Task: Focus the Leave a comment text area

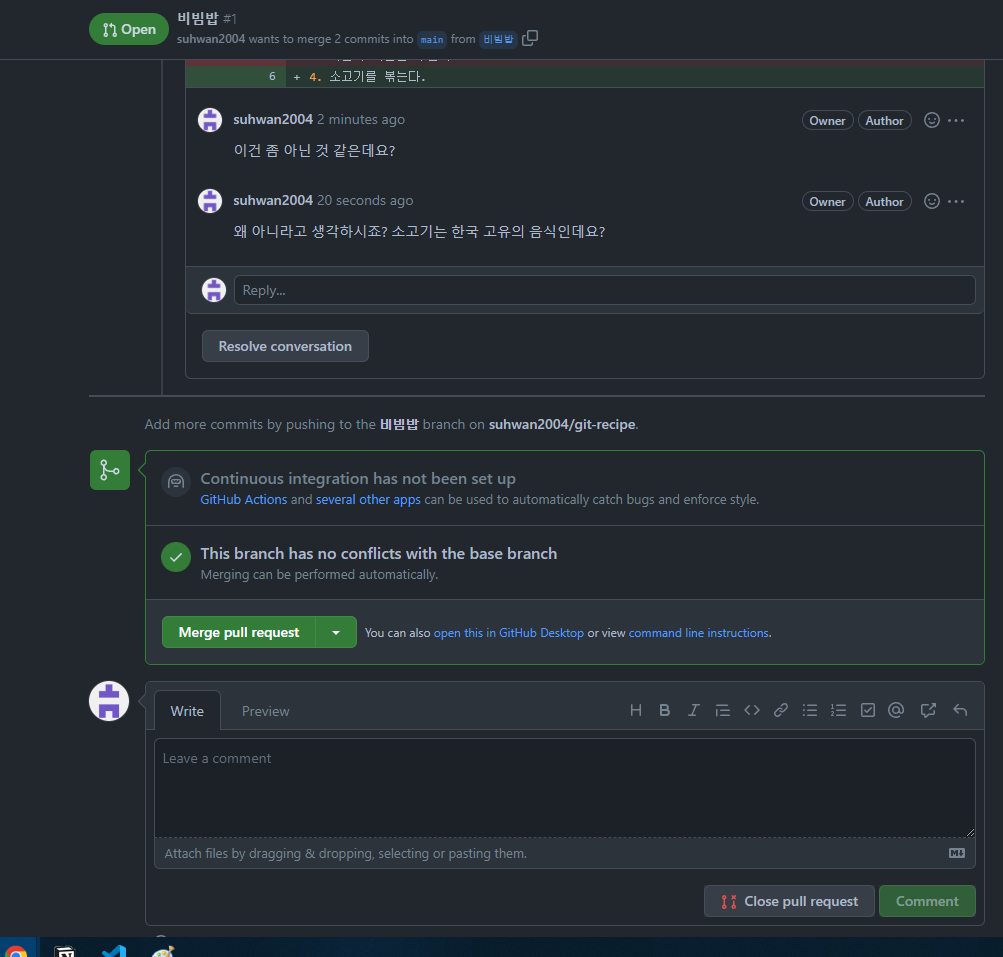Action: pyautogui.click(x=565, y=787)
